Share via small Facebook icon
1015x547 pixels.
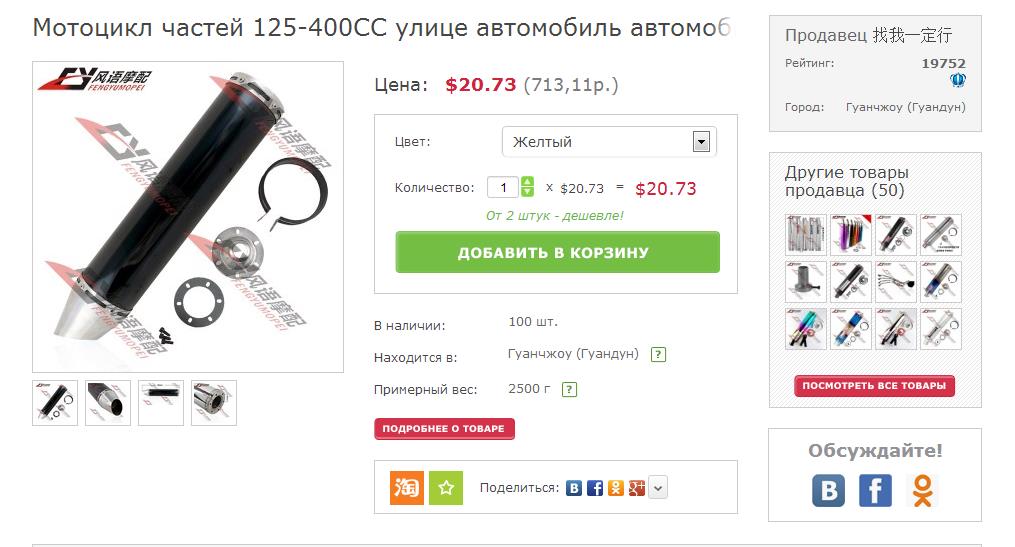[x=595, y=488]
